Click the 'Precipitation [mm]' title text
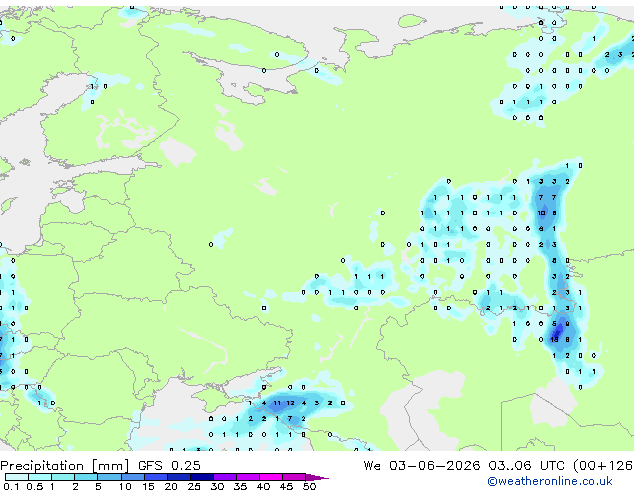This screenshot has height=490, width=634. tap(65, 466)
